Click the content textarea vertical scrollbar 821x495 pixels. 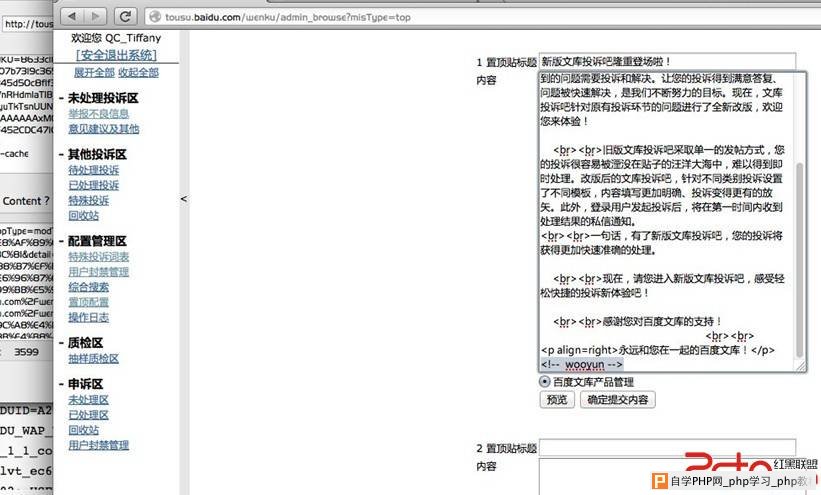click(x=800, y=260)
